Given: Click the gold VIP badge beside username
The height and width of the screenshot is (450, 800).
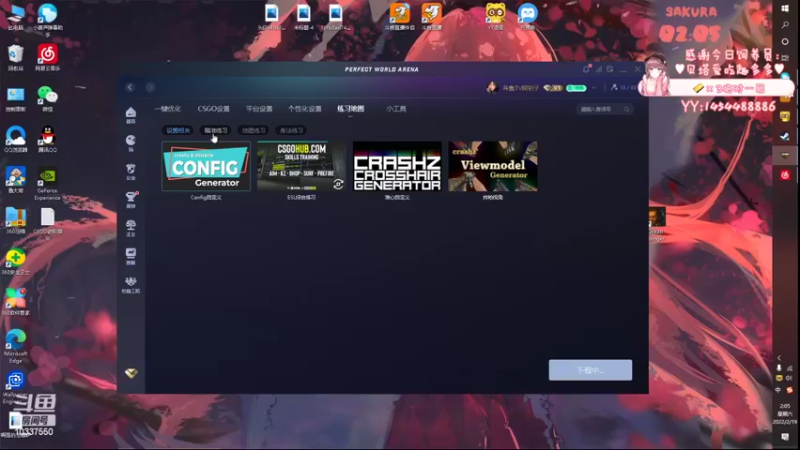Looking at the screenshot, I should pyautogui.click(x=553, y=88).
